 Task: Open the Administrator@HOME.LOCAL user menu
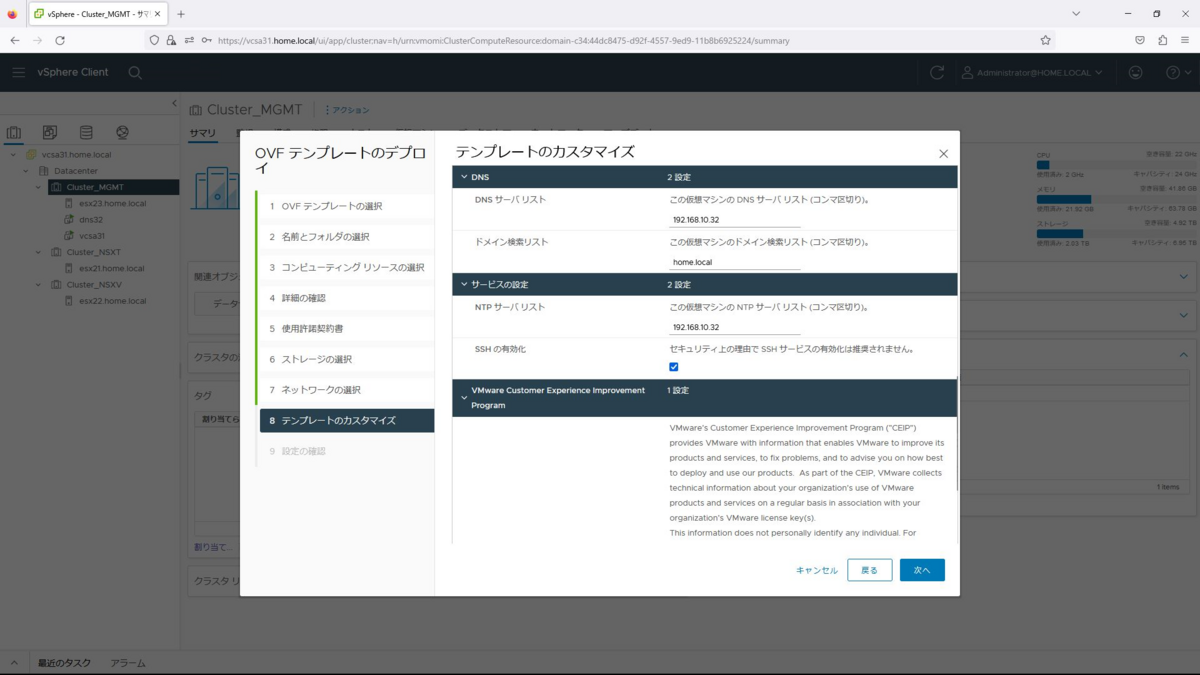[1032, 72]
